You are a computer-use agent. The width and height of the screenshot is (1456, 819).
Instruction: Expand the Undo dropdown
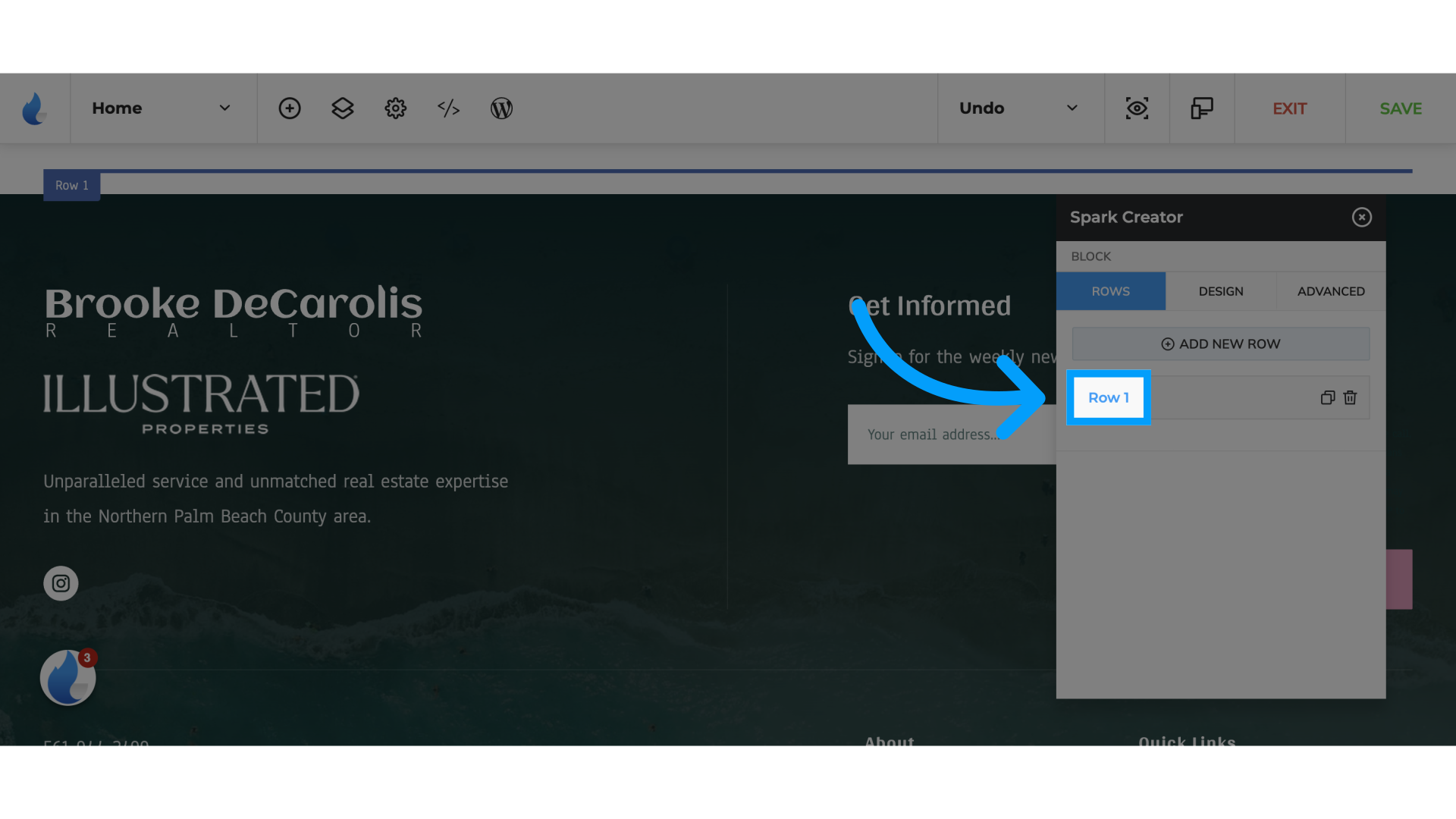pos(1020,108)
